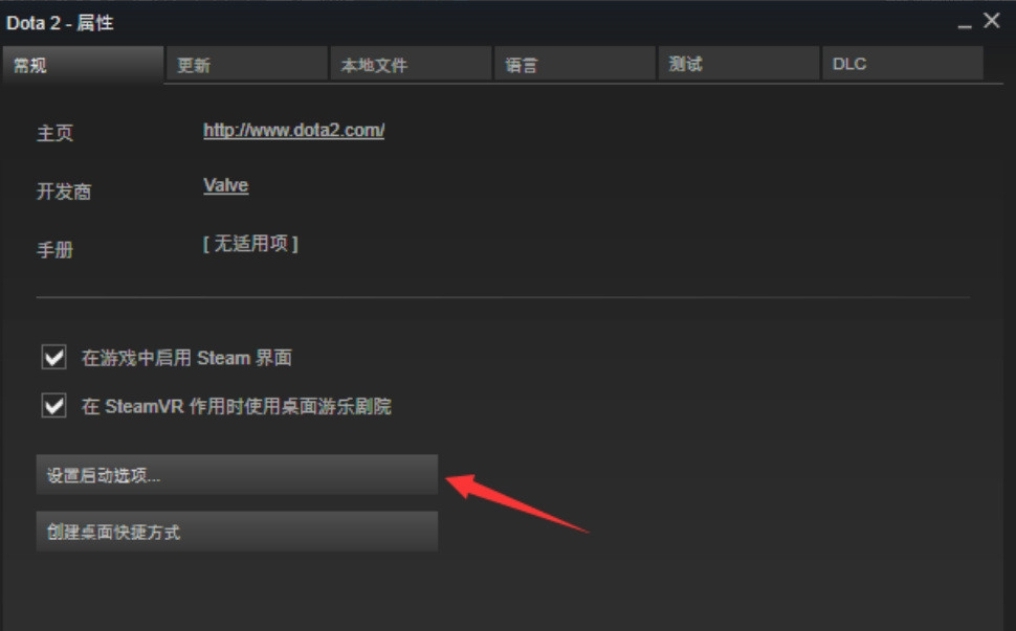Select the 本地文件 tab
1016x631 pixels.
click(x=410, y=64)
